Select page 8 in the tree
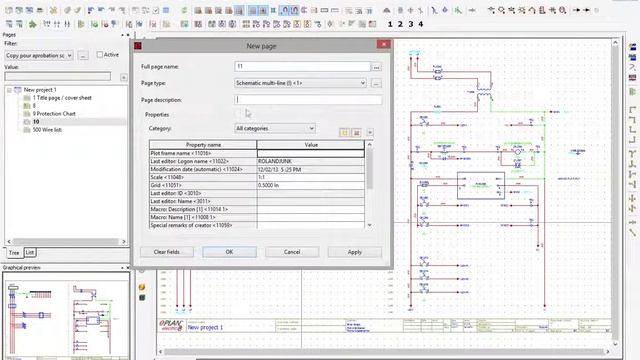The image size is (640, 360). (x=34, y=106)
